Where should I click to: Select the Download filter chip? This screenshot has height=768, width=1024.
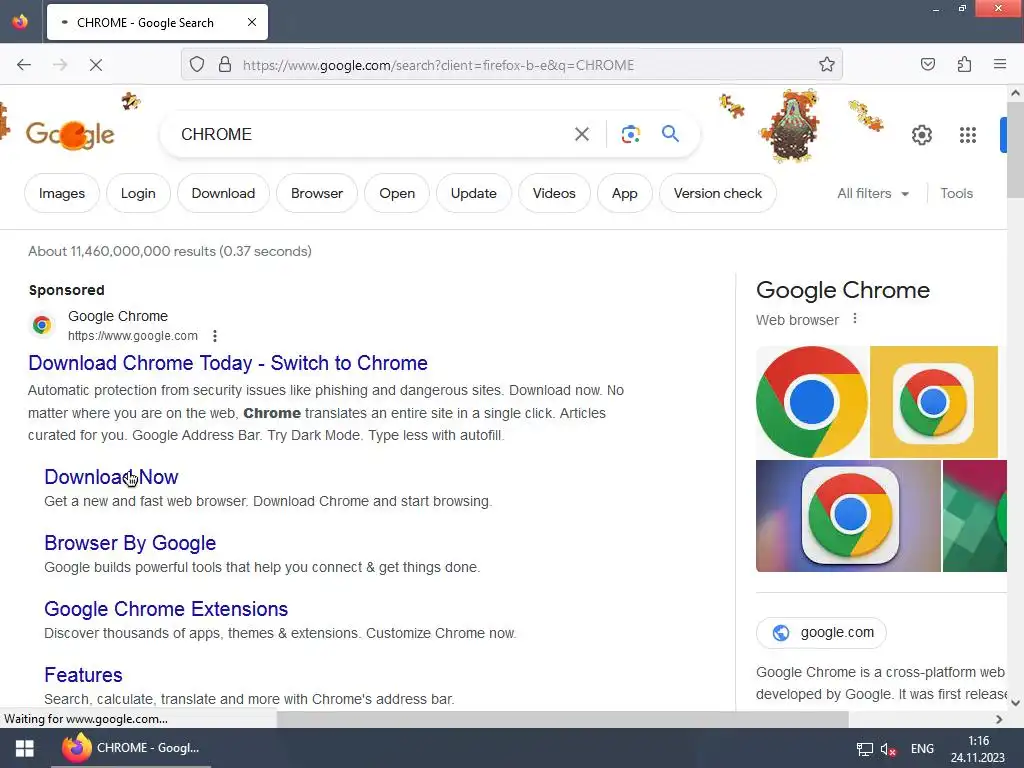223,193
